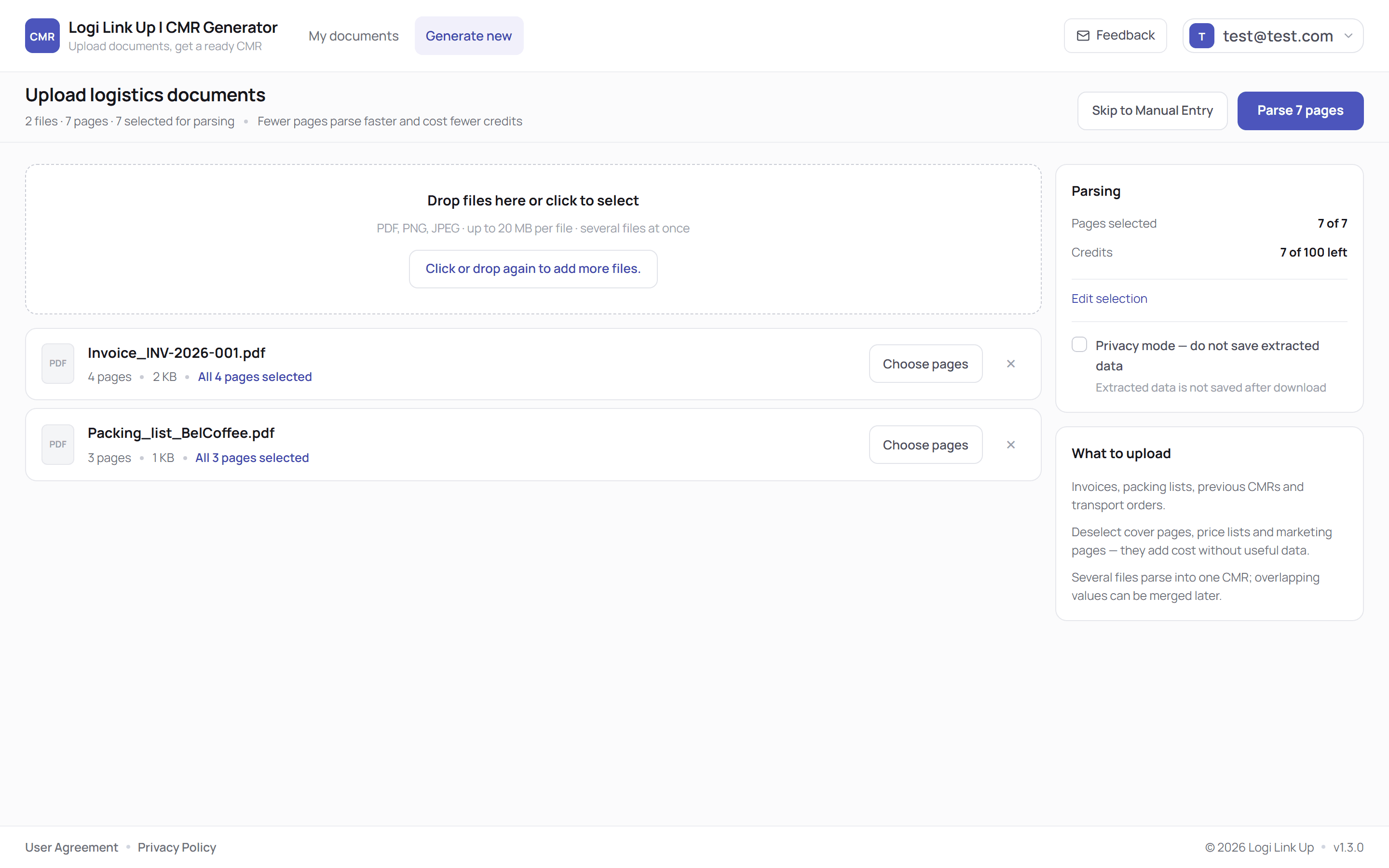Open the Privacy Policy footer link

pyautogui.click(x=177, y=847)
